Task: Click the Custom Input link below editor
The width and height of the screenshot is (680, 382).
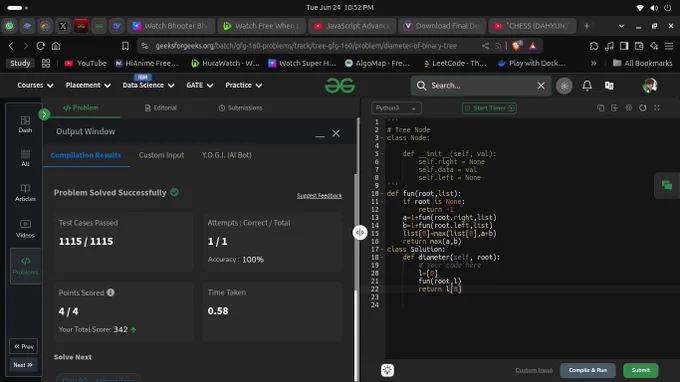Action: click(534, 370)
